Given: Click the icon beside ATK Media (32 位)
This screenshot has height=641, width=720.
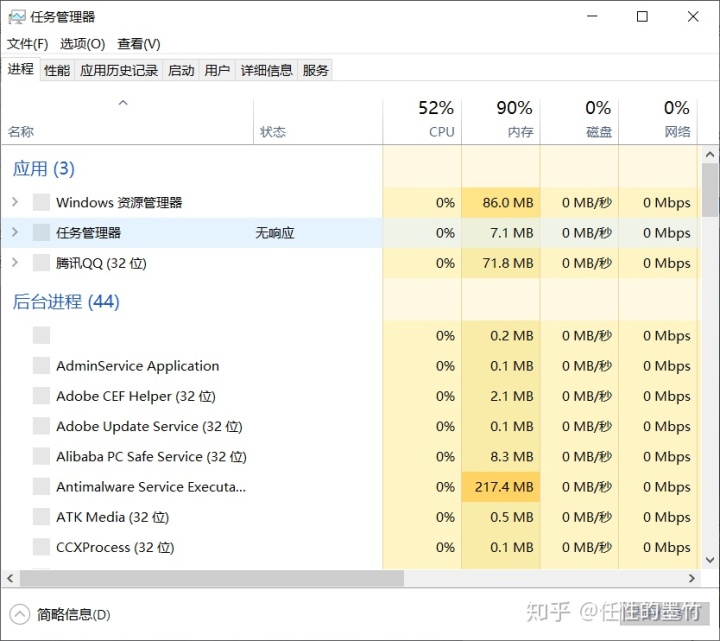Looking at the screenshot, I should pos(41,517).
